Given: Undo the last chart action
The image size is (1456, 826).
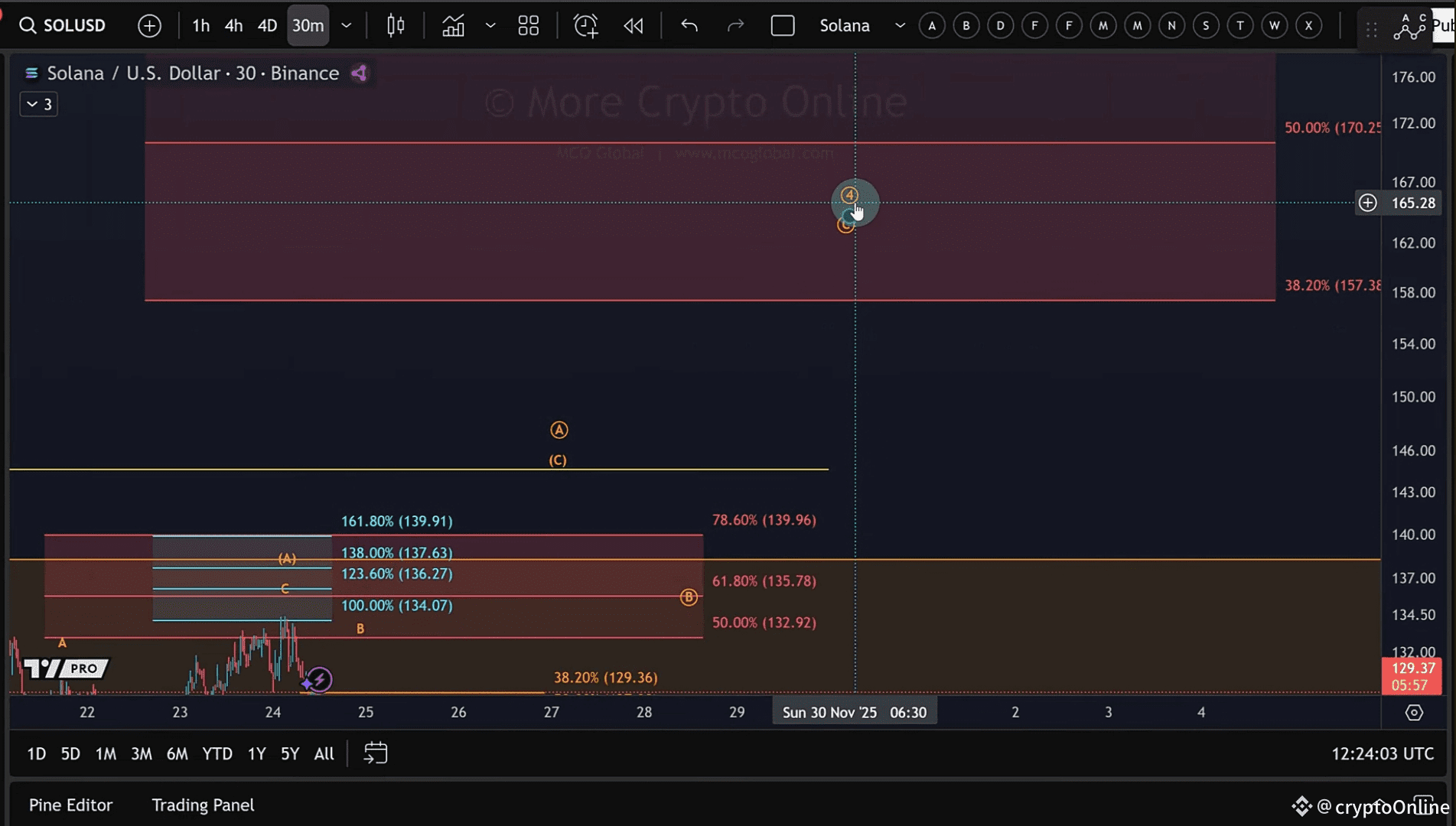Looking at the screenshot, I should tap(689, 25).
